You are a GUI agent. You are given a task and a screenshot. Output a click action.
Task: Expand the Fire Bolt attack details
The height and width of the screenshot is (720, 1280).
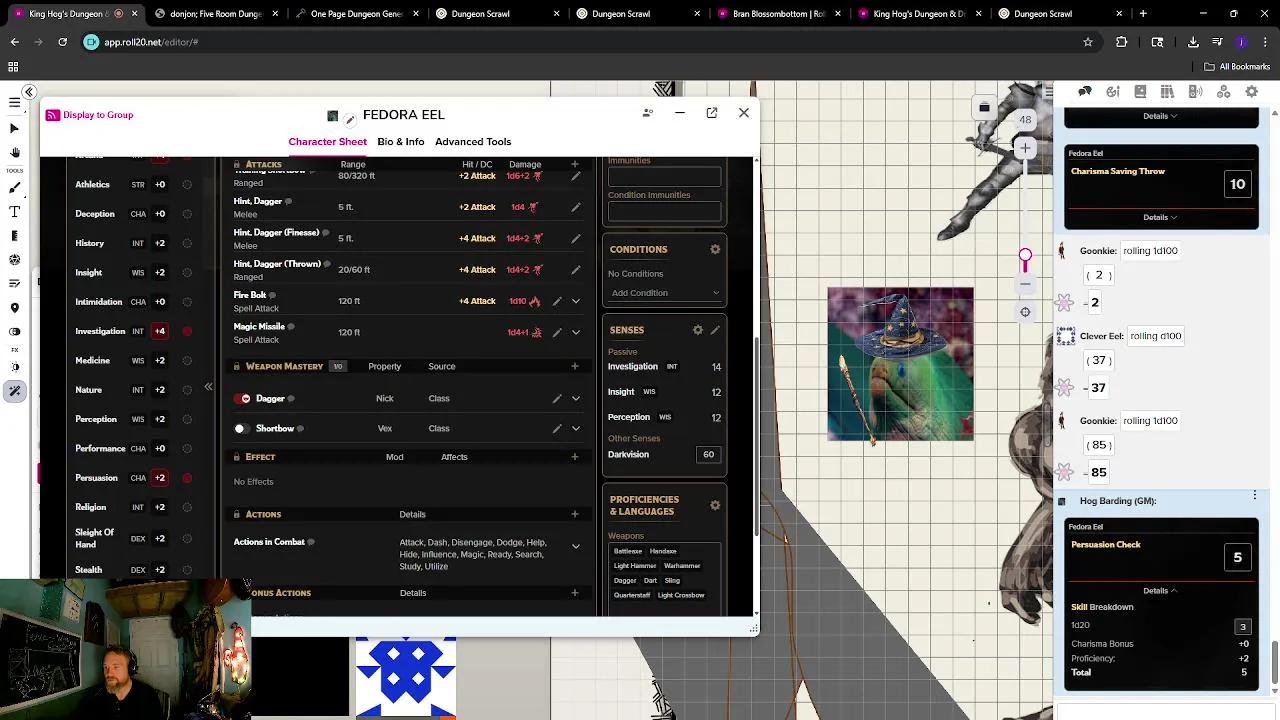575,300
